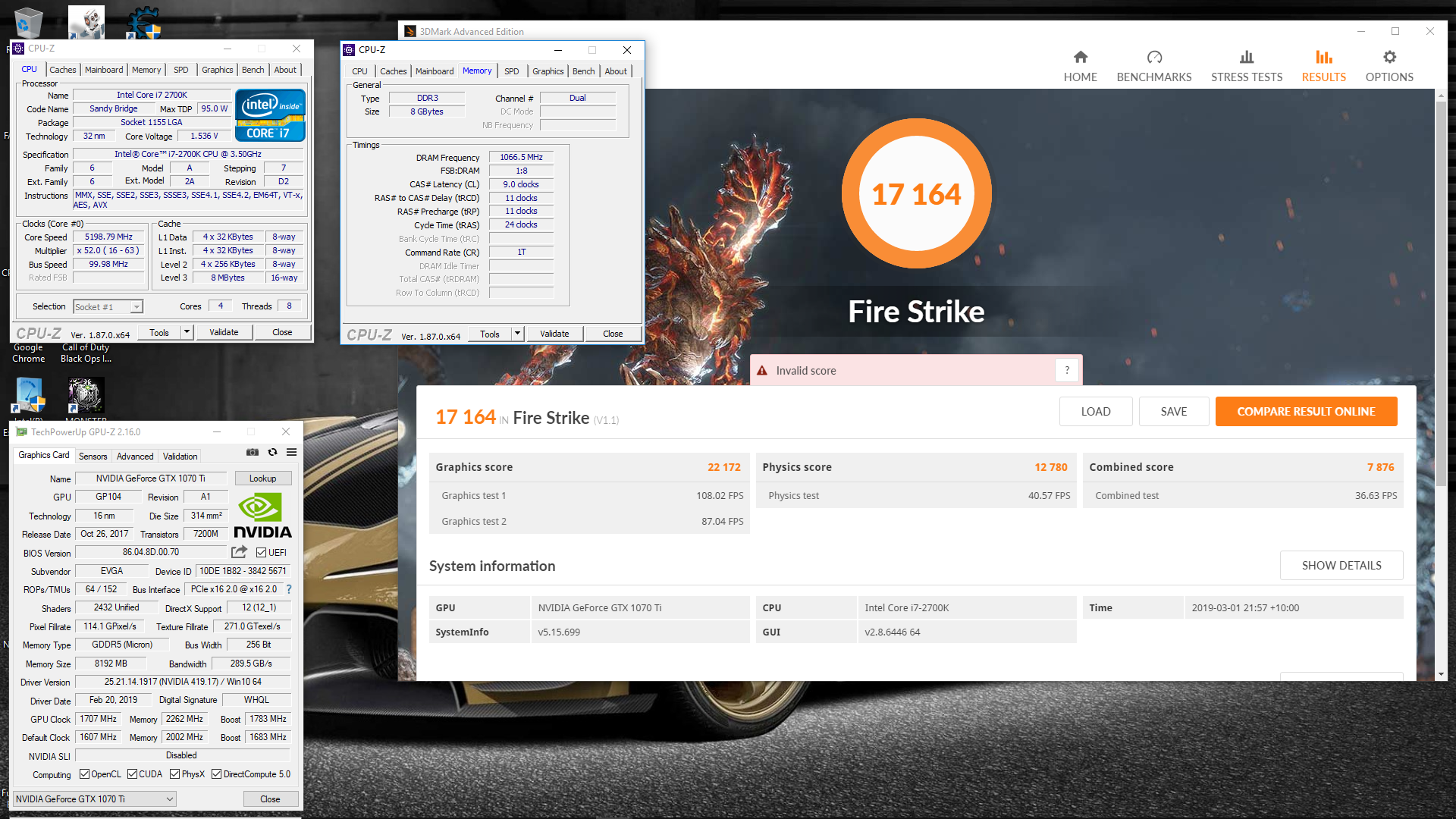Screen dimensions: 1456x819
Task: Click the Invalid score warning triangle icon
Action: [x=762, y=371]
